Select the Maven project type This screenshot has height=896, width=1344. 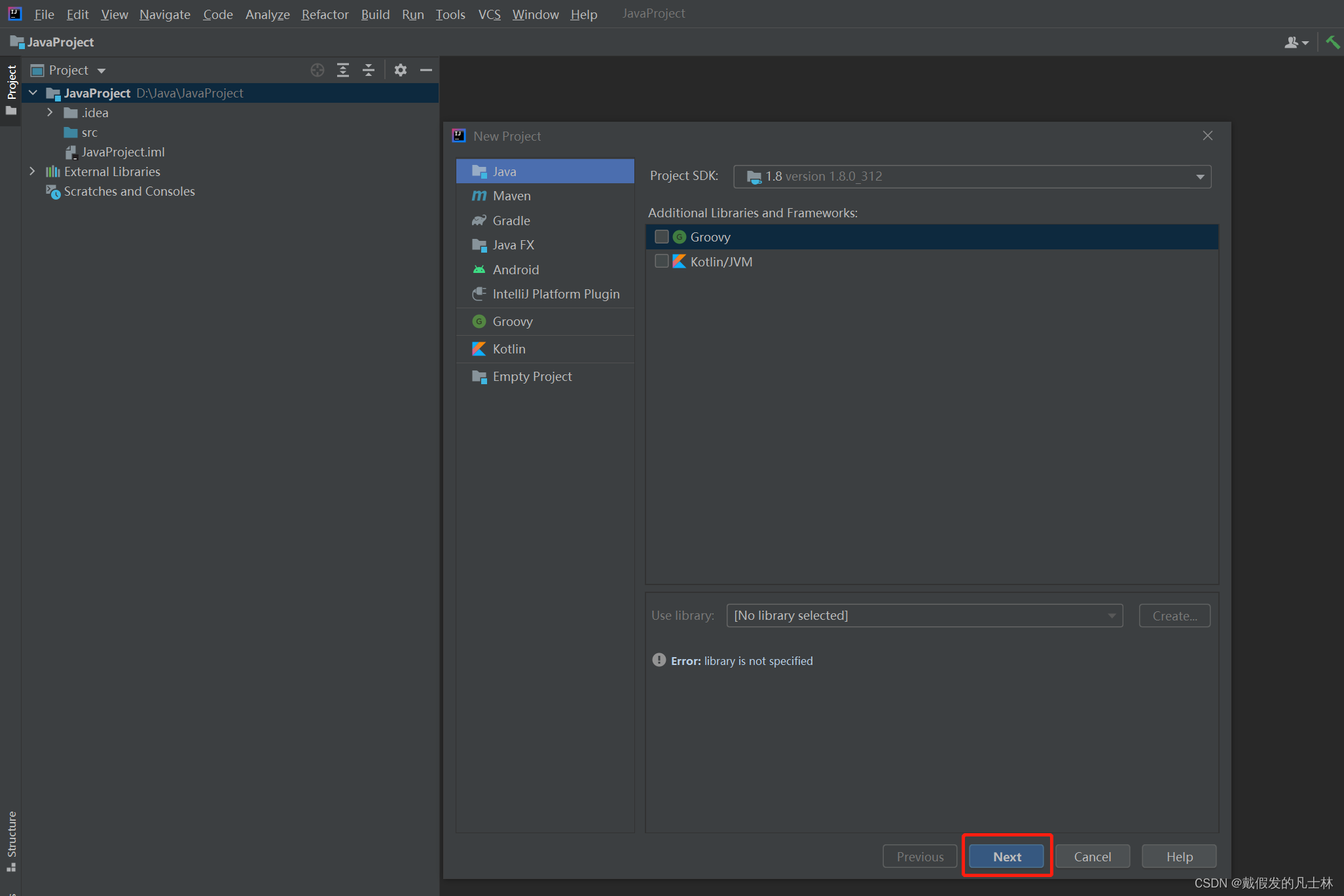click(511, 196)
